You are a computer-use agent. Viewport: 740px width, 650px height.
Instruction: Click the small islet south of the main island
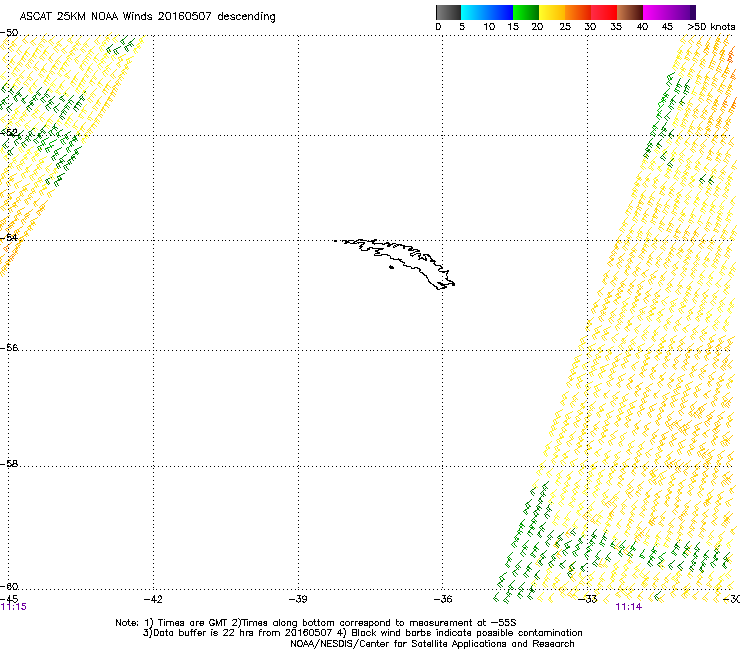[x=391, y=267]
